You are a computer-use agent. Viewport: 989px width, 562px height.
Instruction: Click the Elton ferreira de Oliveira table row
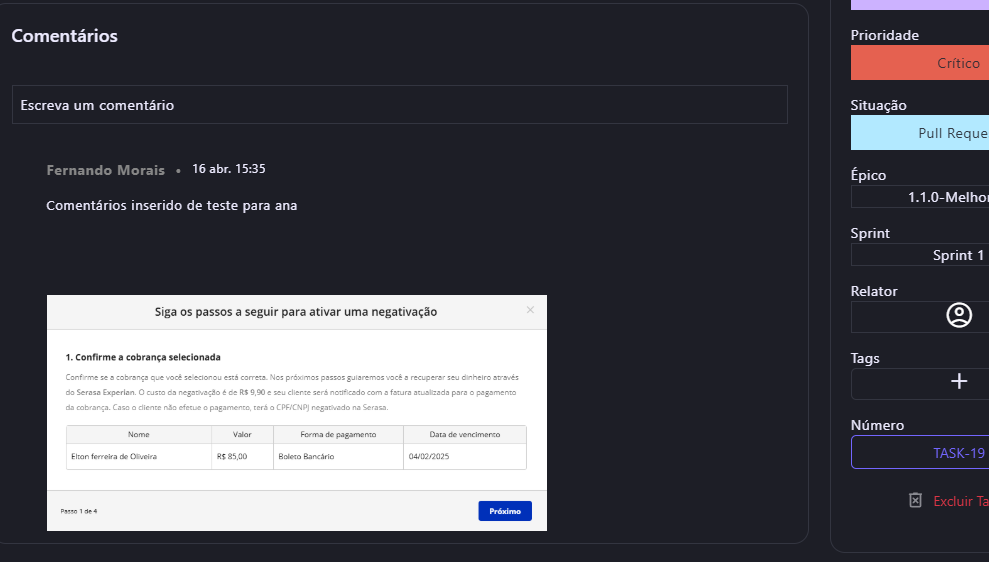pos(296,456)
